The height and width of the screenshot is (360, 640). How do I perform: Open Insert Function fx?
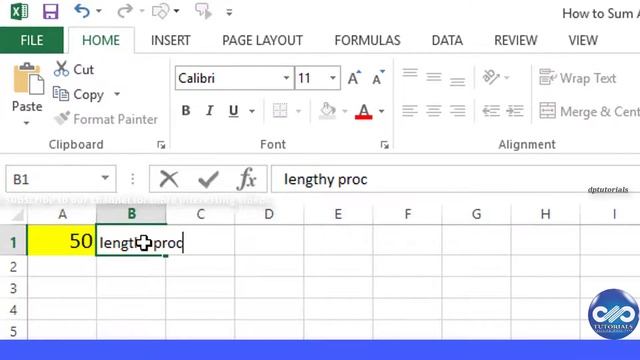(247, 179)
